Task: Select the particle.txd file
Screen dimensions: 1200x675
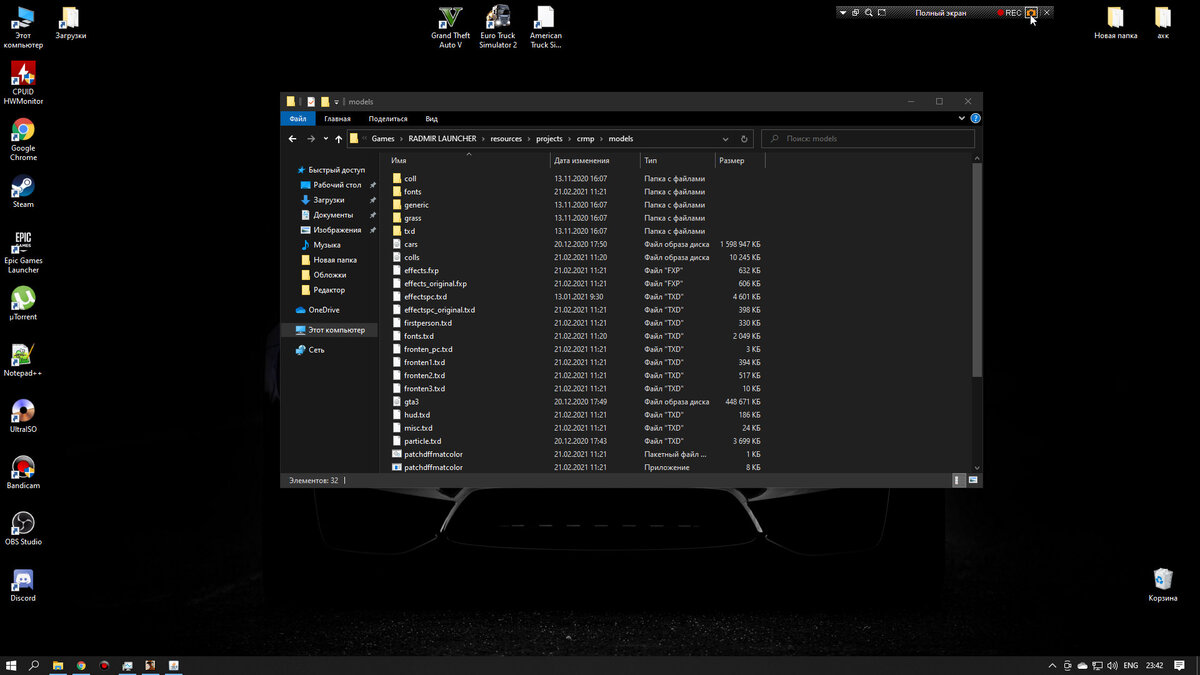Action: coord(577,441)
